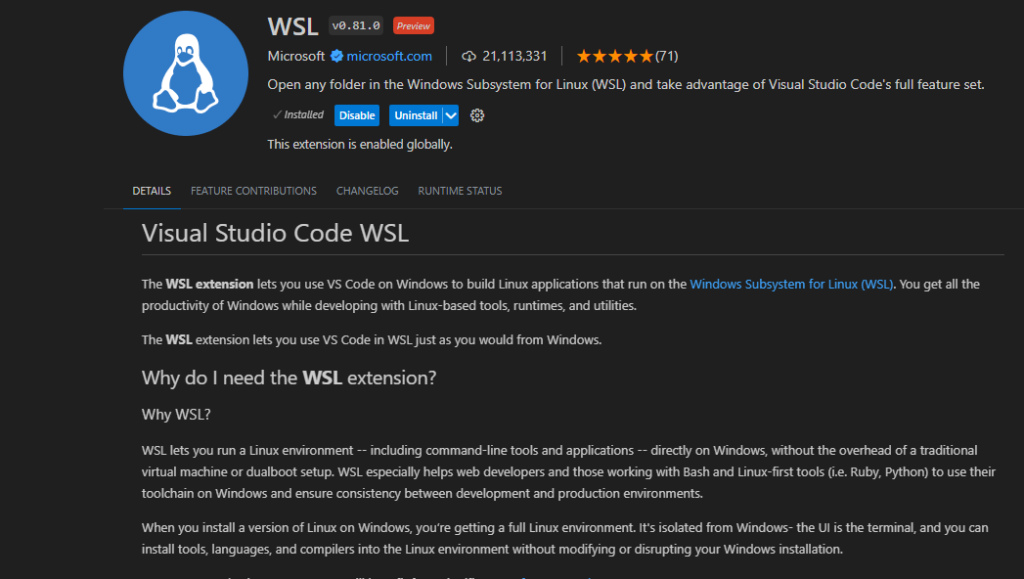The height and width of the screenshot is (579, 1024).
Task: Click the WSL extension title
Action: coord(293,27)
